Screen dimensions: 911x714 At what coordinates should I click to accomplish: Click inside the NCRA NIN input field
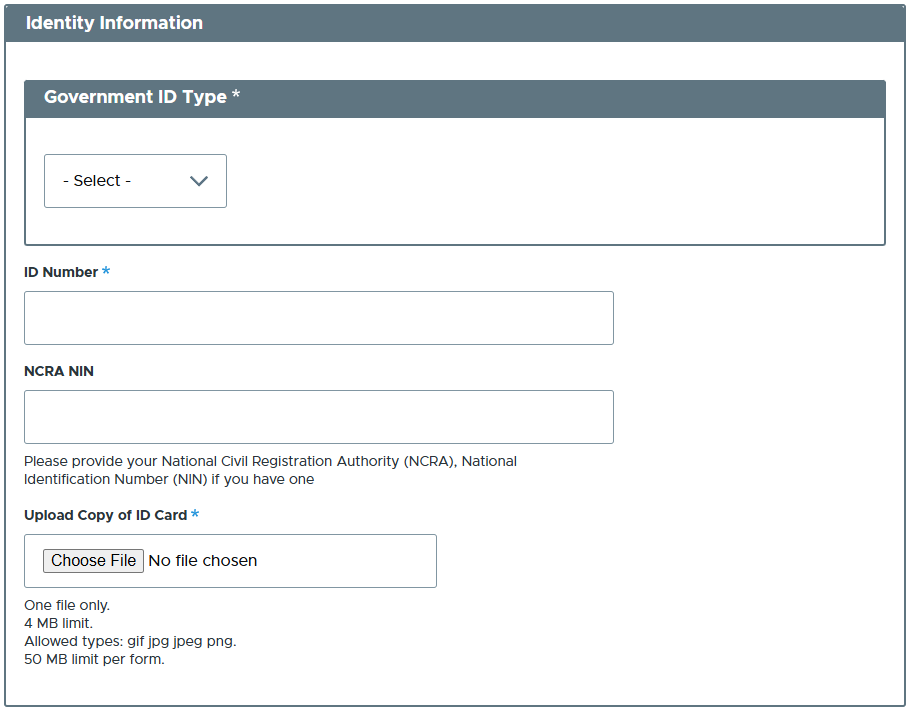(x=318, y=416)
